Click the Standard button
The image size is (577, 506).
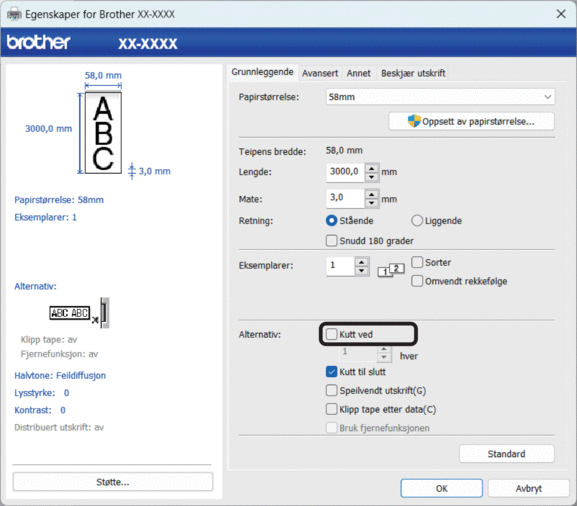[x=506, y=454]
